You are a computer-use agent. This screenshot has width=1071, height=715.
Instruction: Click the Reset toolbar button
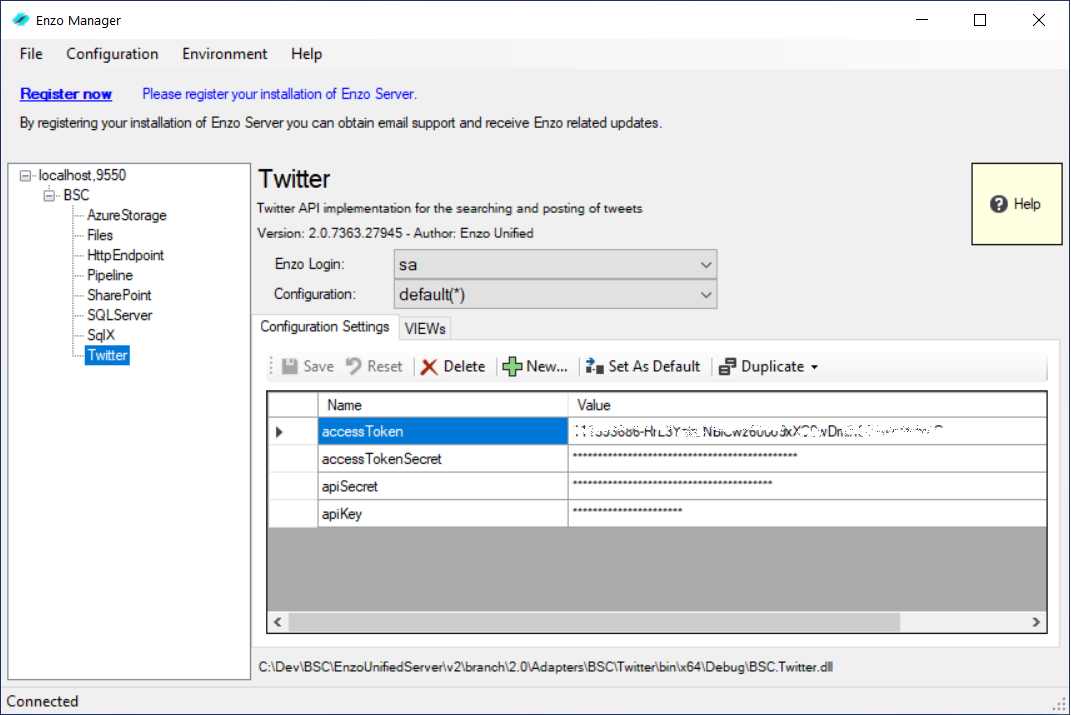pyautogui.click(x=374, y=367)
